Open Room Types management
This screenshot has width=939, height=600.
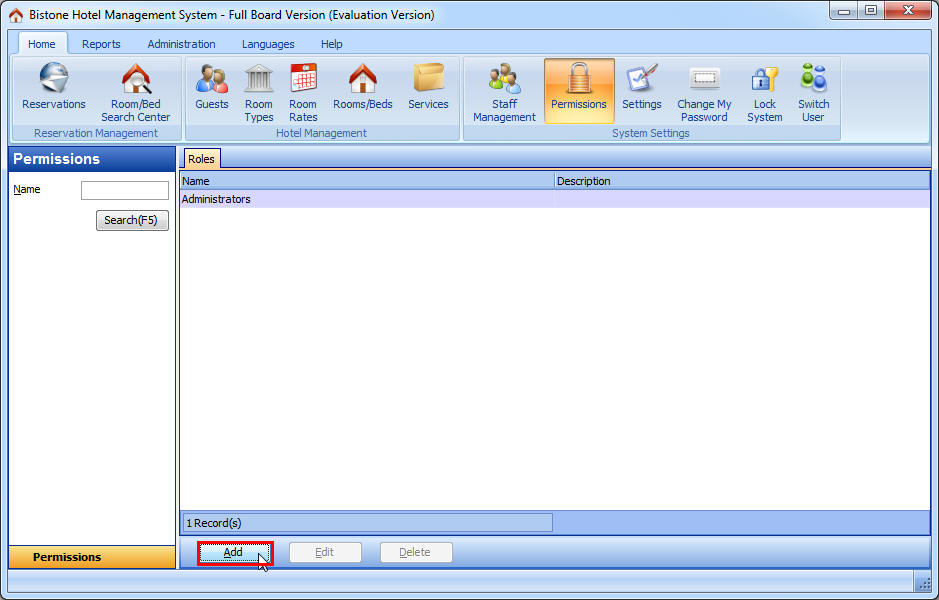(x=258, y=90)
